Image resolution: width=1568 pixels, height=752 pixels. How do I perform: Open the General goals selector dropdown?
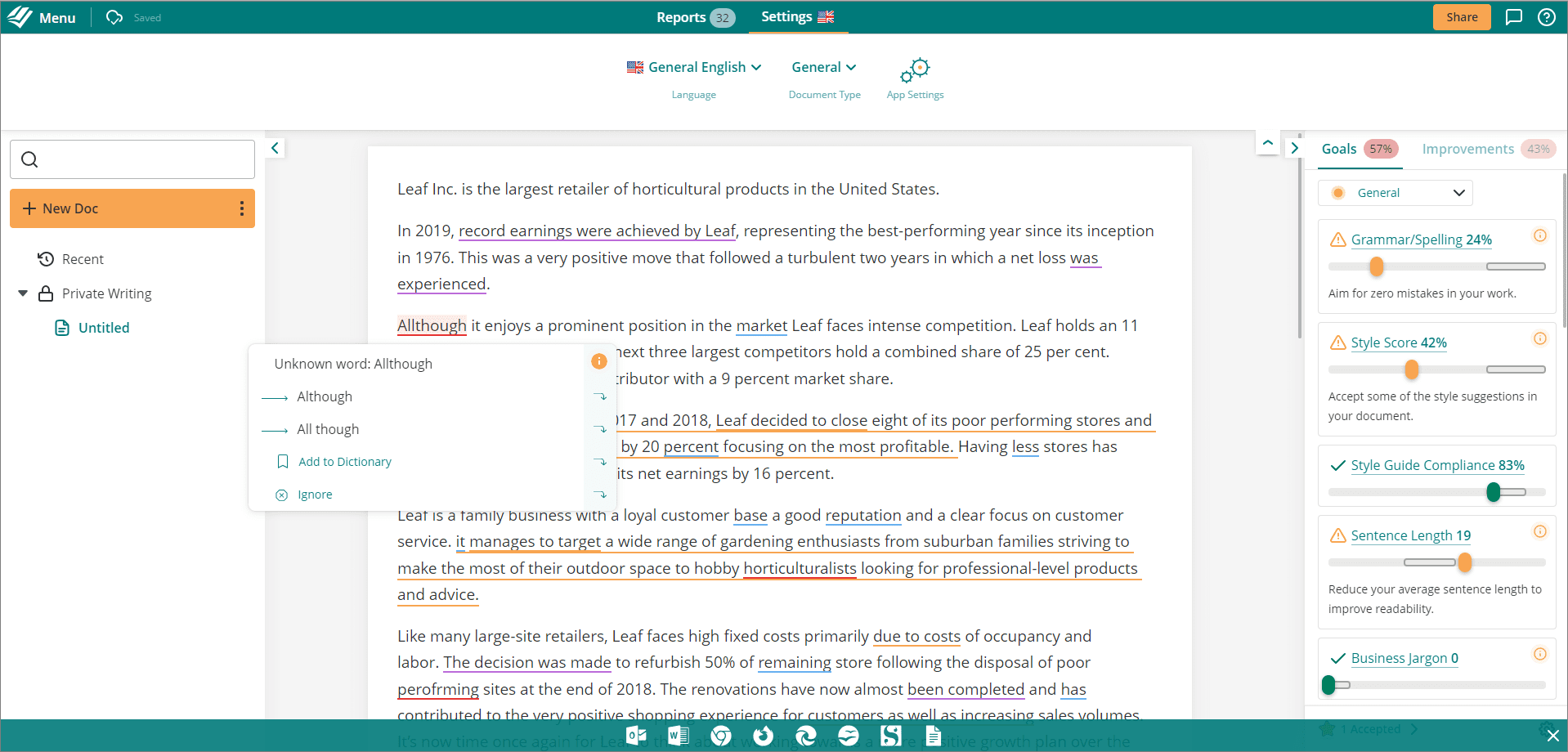1396,193
